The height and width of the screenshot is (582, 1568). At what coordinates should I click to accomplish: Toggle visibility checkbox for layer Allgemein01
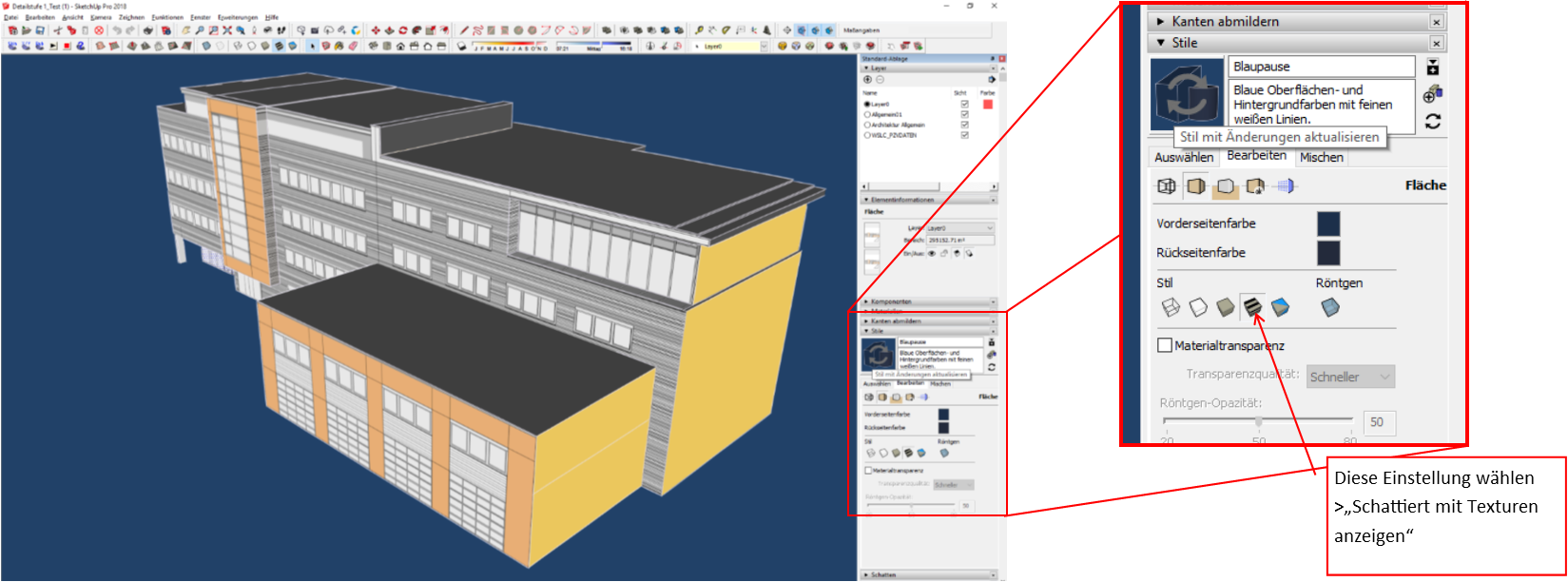(x=964, y=114)
